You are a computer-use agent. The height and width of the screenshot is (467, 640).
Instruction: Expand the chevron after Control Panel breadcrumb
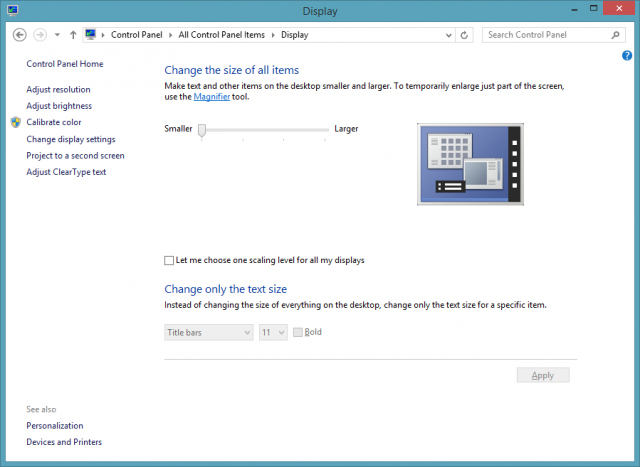coord(170,35)
